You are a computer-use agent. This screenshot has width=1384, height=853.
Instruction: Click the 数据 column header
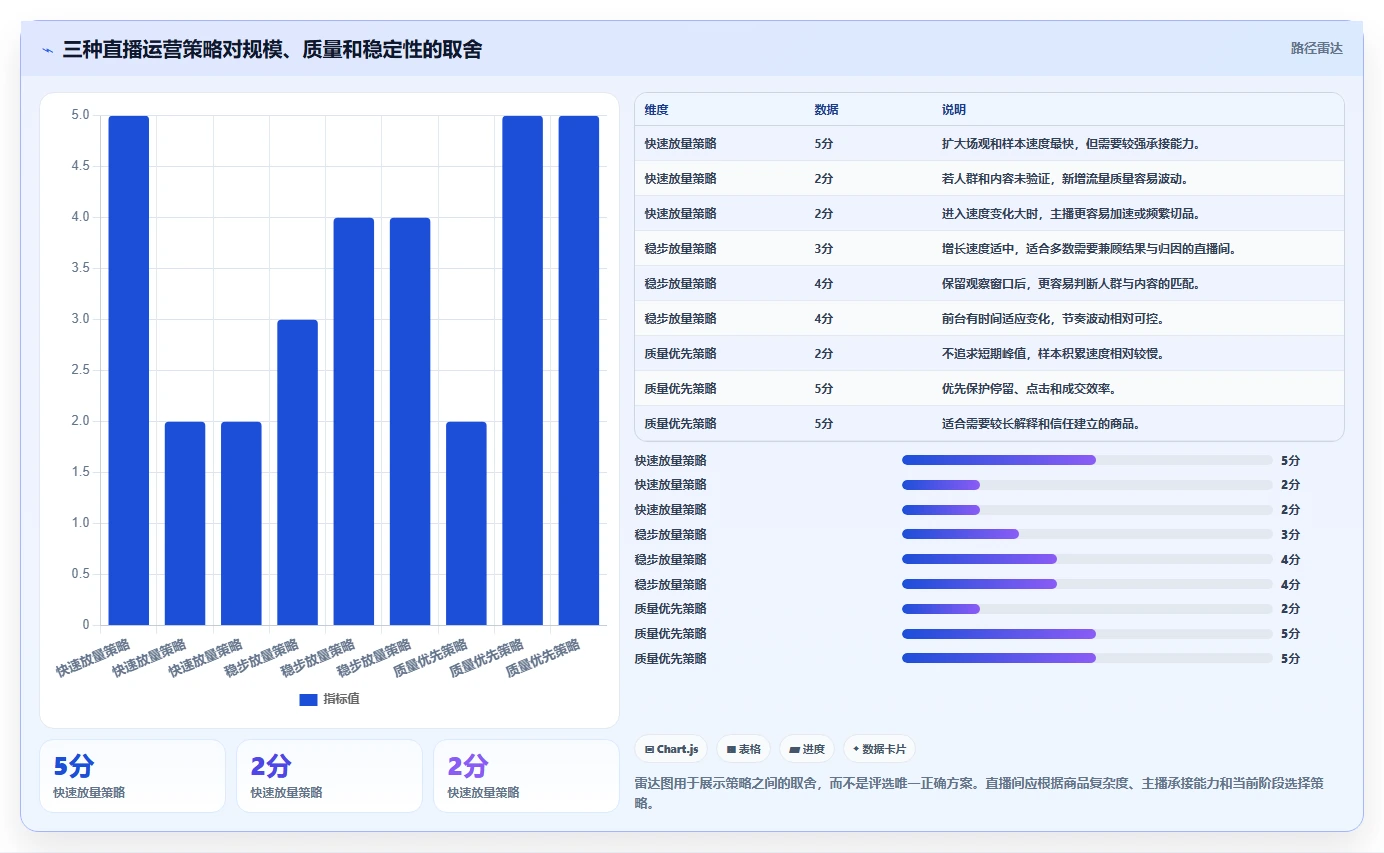pos(826,110)
